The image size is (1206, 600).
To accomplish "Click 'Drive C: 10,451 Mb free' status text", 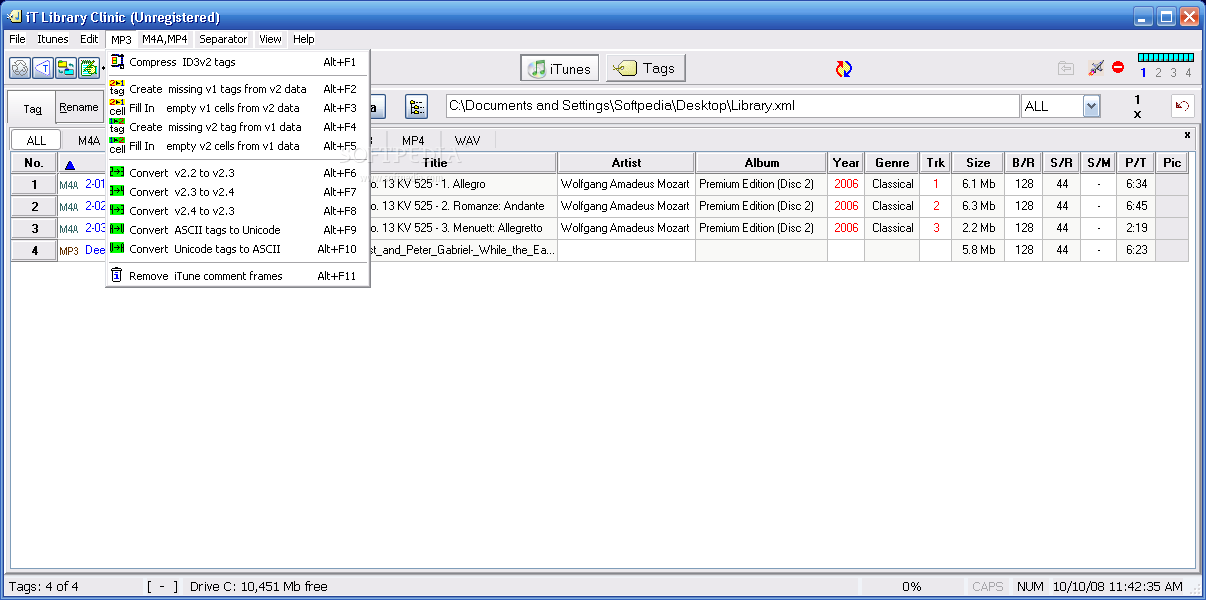I will click(x=259, y=586).
